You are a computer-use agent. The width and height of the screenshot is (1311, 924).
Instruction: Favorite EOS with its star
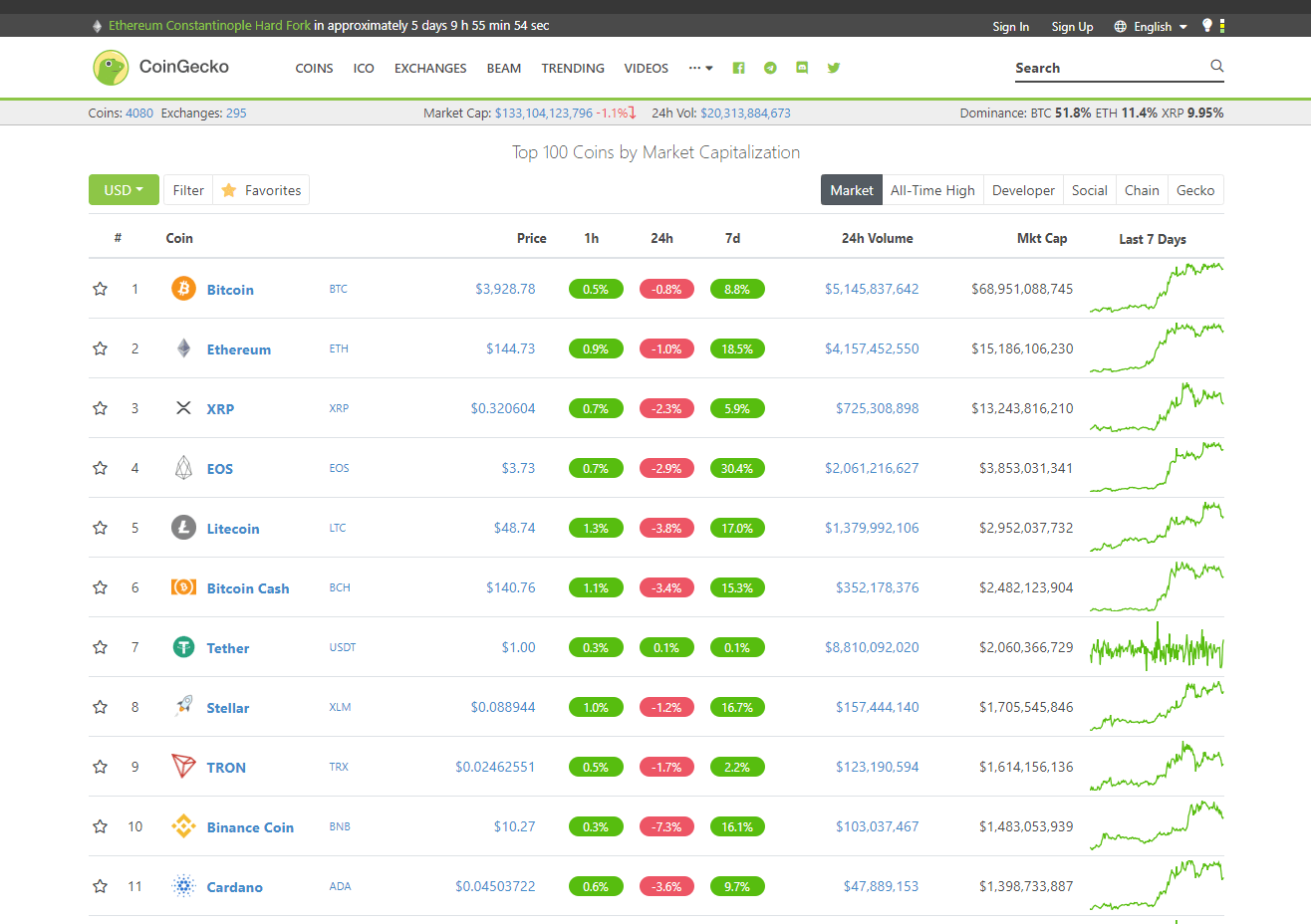pos(100,468)
